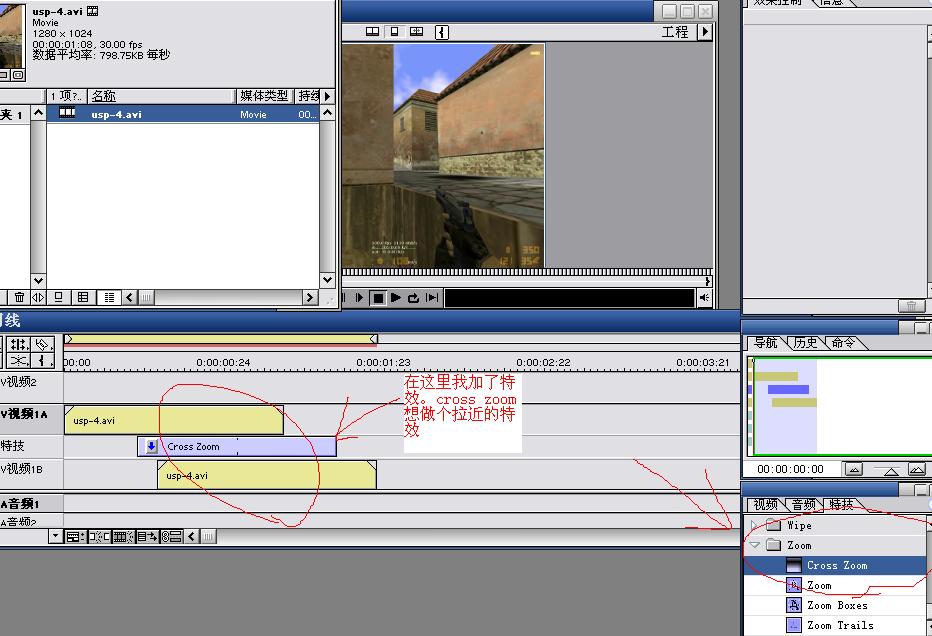Screen dimensions: 932x636
Task: Select the razor tool in timeline toolbox
Action: tap(42, 344)
